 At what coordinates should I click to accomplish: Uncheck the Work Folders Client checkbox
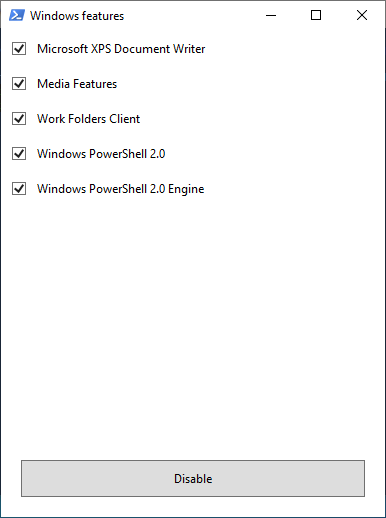point(19,119)
